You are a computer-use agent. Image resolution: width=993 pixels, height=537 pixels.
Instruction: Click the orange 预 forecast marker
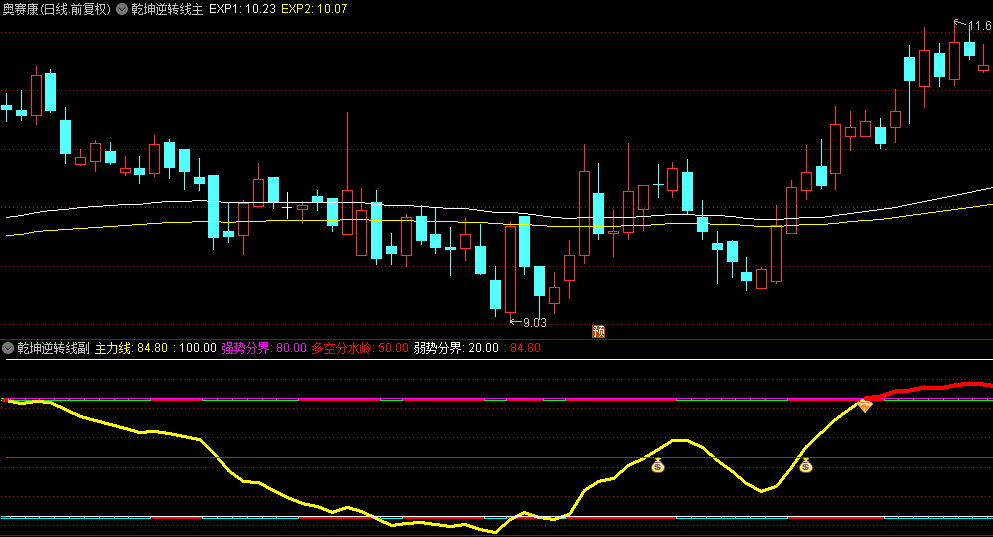point(598,331)
